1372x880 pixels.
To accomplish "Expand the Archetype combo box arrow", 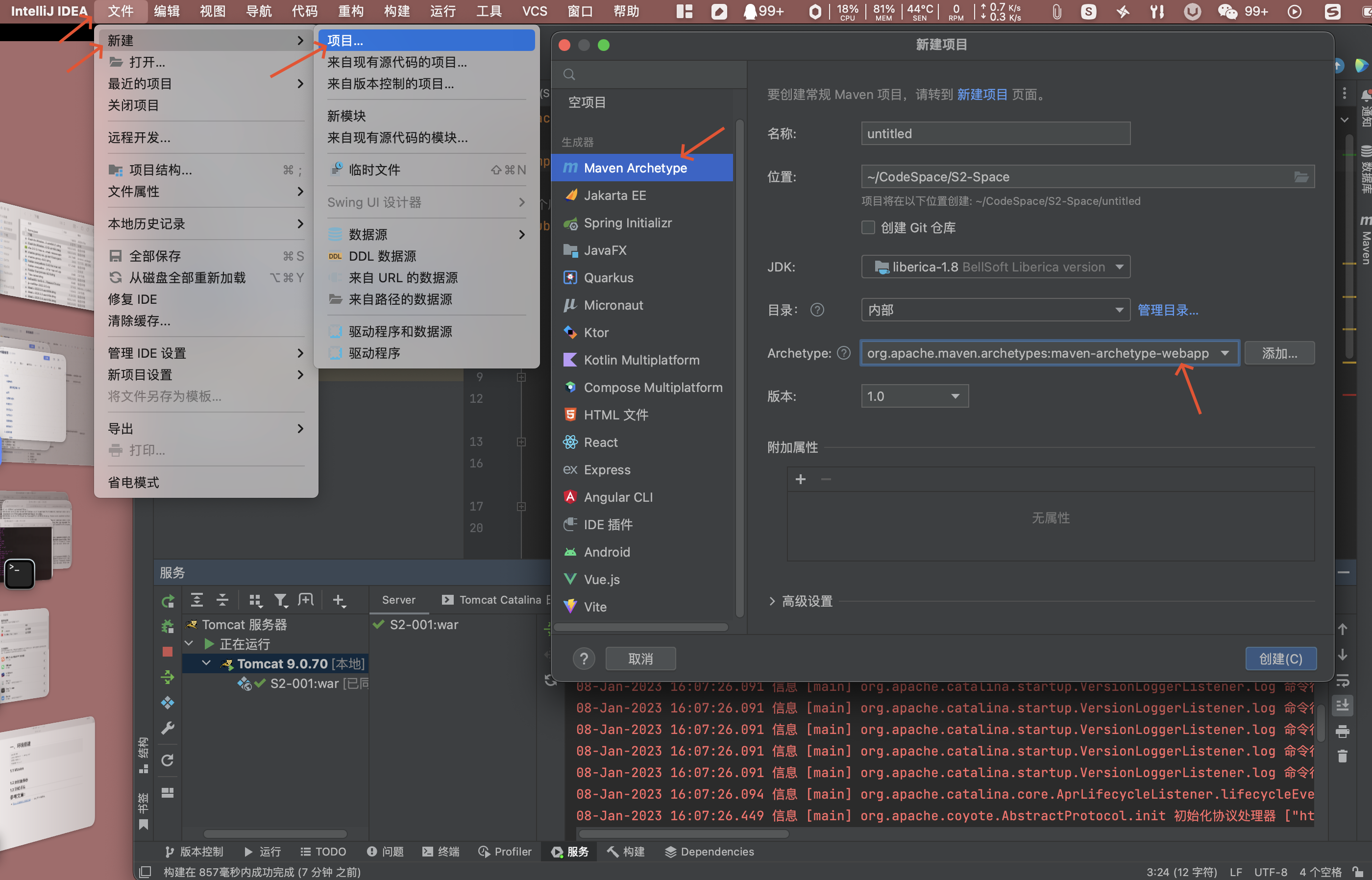I will tap(1225, 353).
